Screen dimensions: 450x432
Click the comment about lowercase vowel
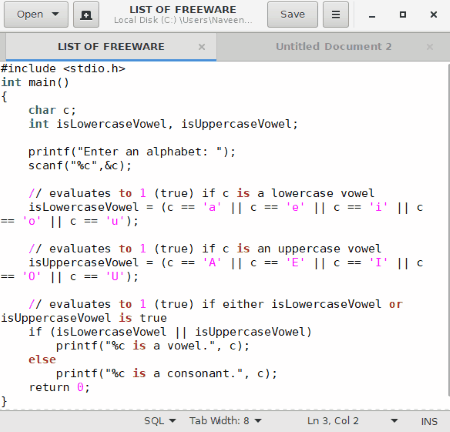(201, 193)
